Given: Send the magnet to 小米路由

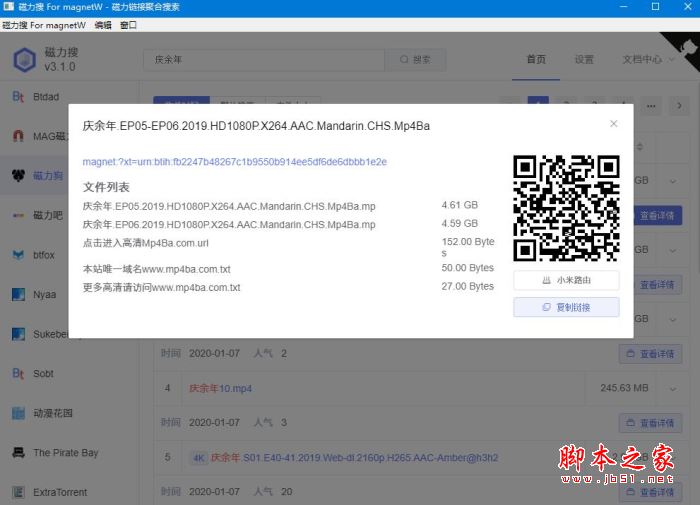Looking at the screenshot, I should 566,280.
